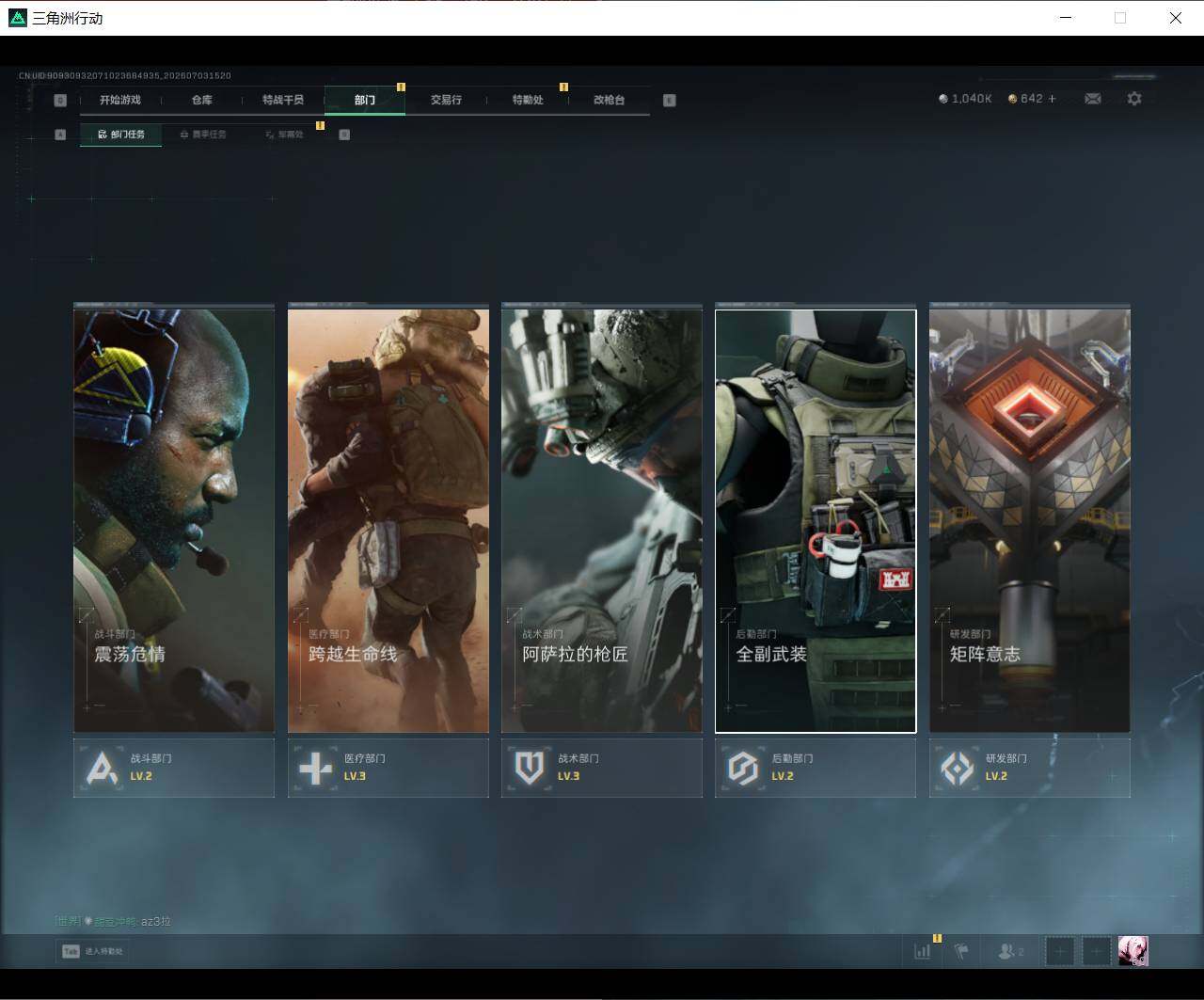Click the Tab 进入特勤处 button
Viewport: 1204px width, 1000px height.
[x=92, y=951]
